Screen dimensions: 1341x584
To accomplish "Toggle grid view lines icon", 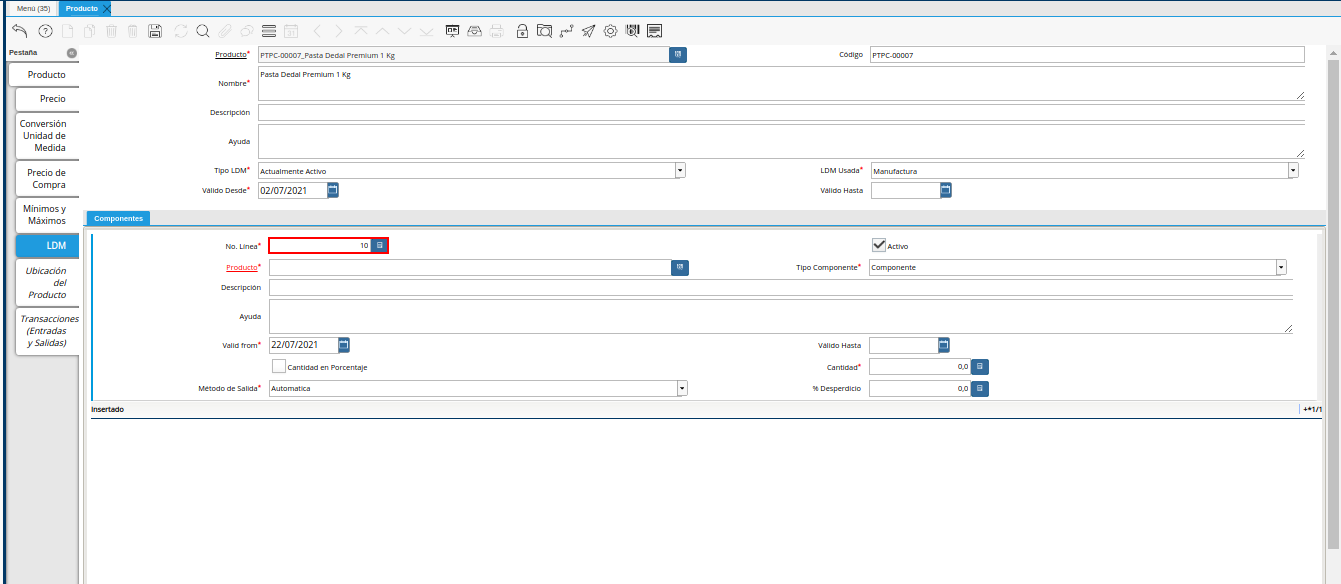I will 268,31.
